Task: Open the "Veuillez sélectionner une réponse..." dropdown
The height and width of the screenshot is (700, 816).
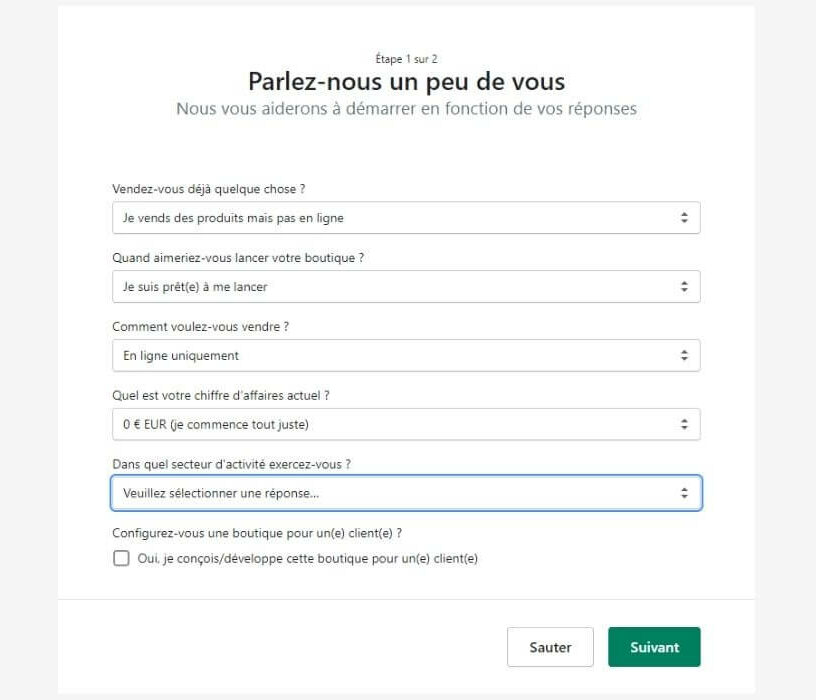Action: pos(406,493)
